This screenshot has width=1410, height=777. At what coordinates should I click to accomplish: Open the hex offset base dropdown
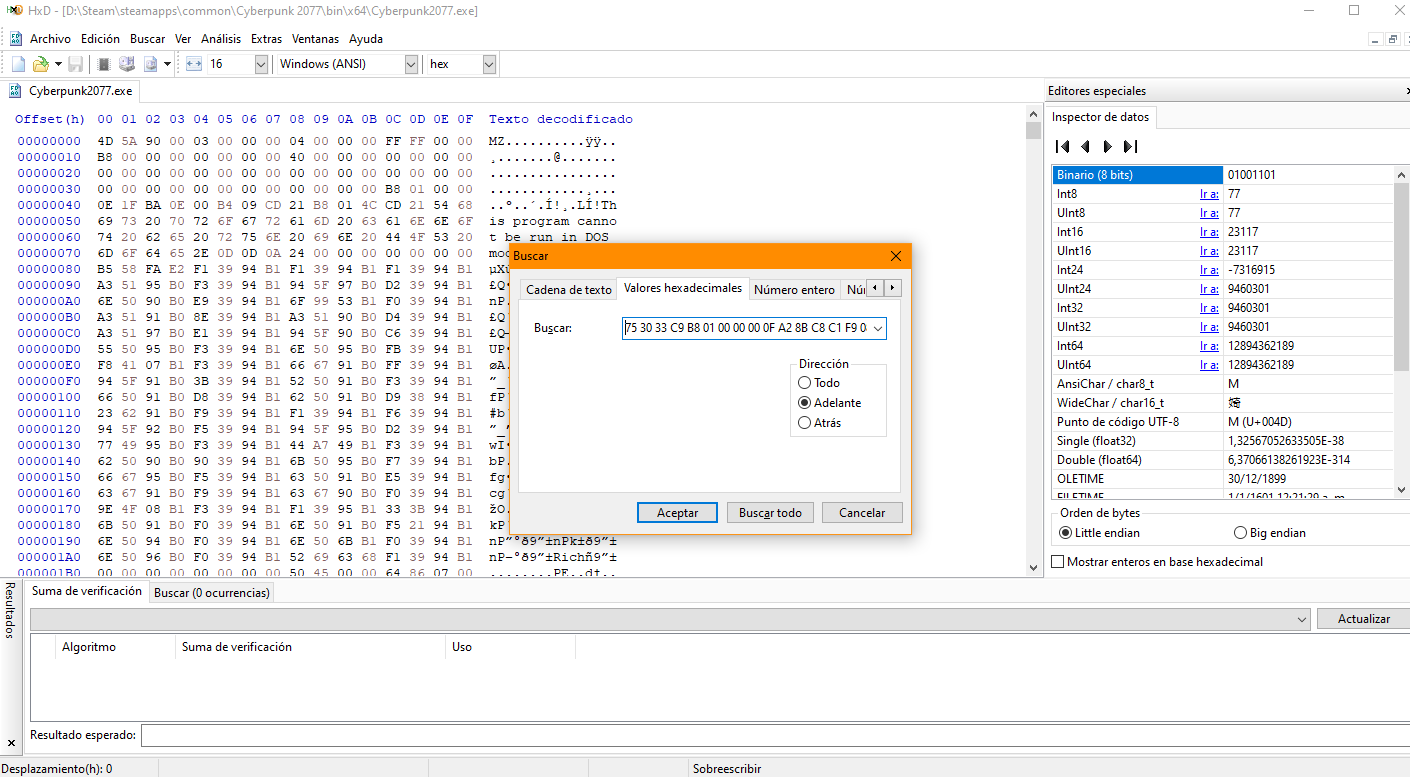[489, 64]
